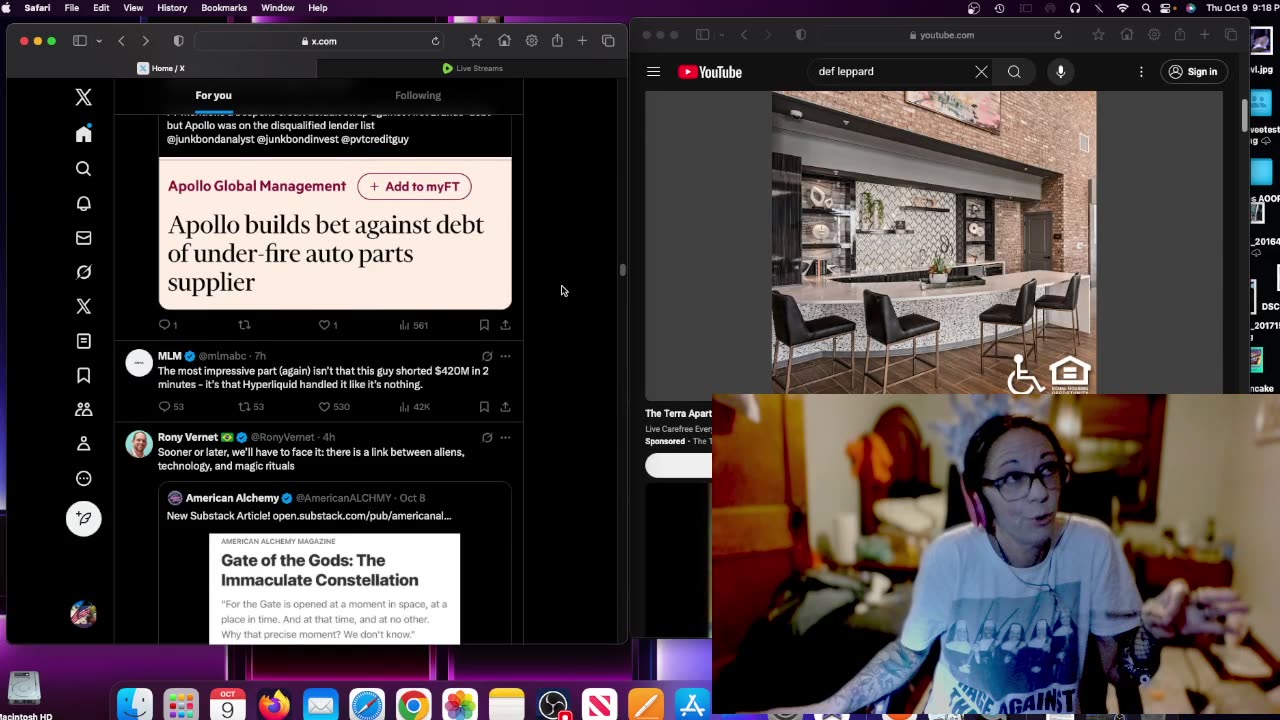This screenshot has height=720, width=1280.
Task: Open the Bookmarks menu in the menu bar
Action: tap(224, 8)
